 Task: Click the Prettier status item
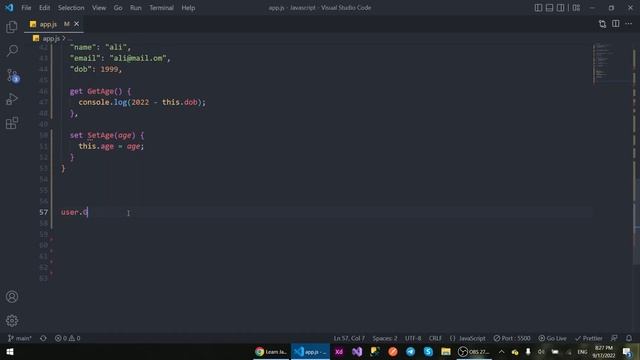click(x=589, y=338)
